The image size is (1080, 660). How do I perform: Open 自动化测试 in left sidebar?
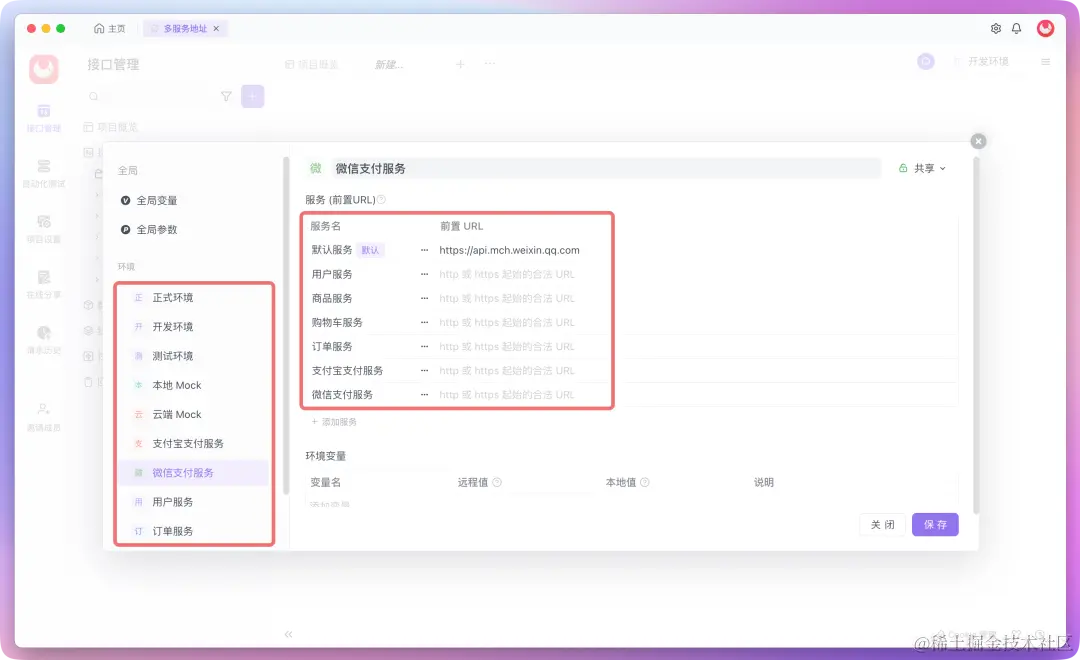coord(43,173)
